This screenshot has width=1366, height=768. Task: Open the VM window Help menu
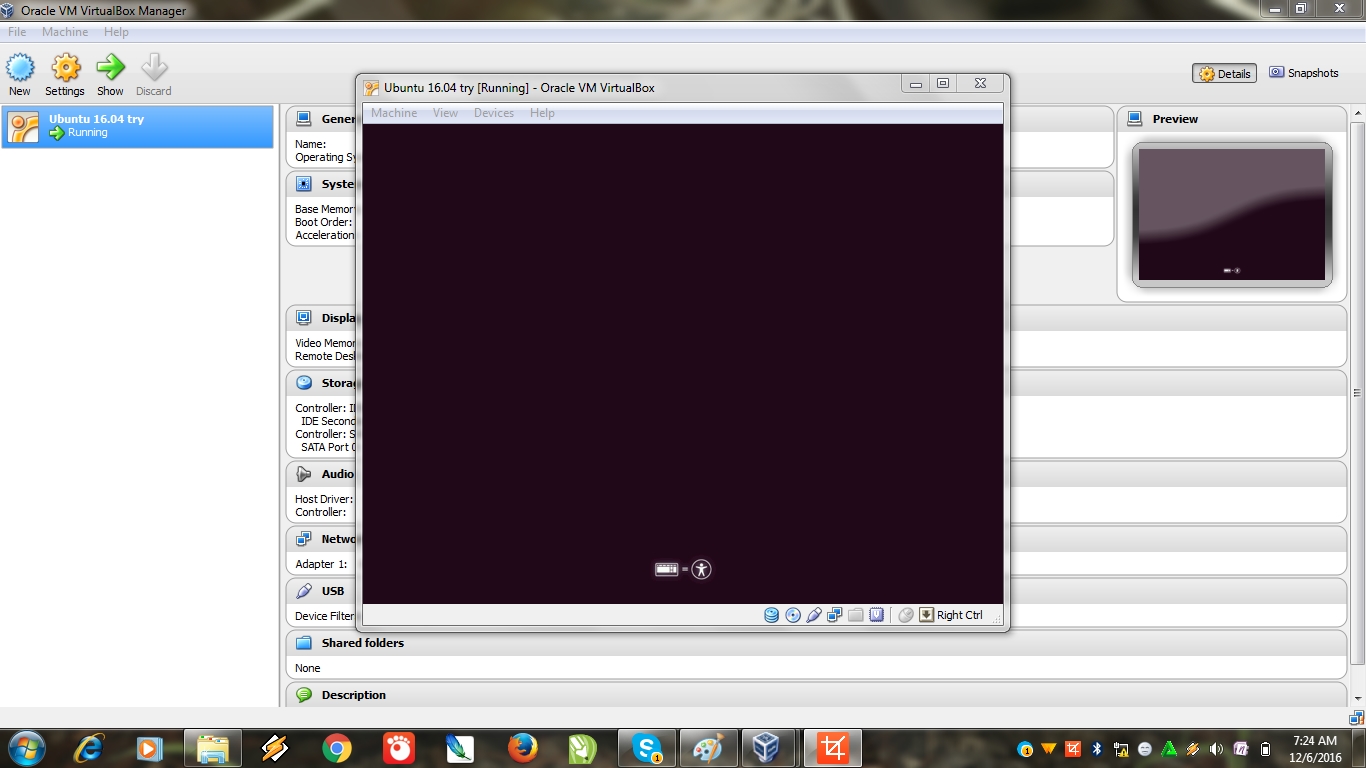(x=542, y=113)
